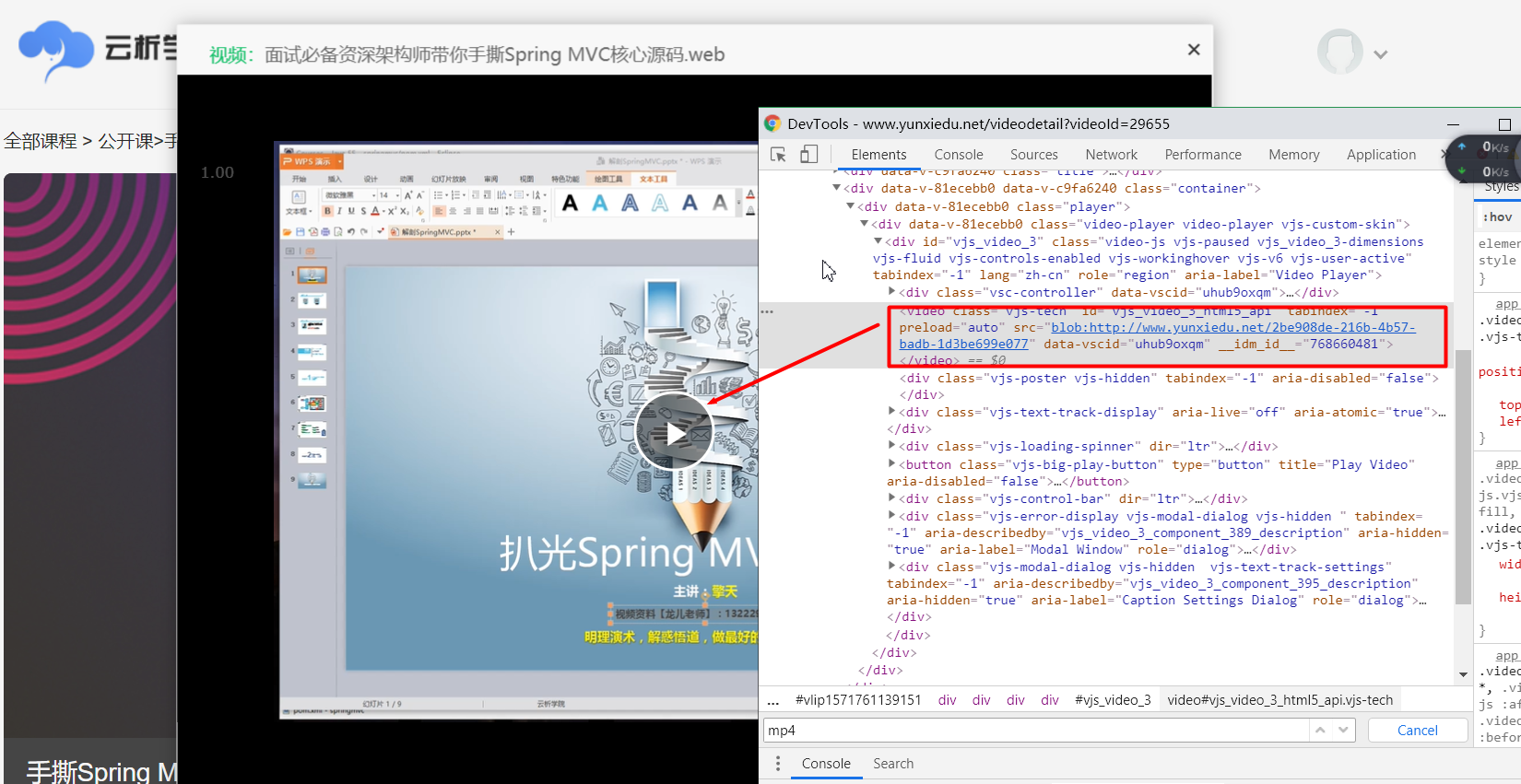Image resolution: width=1521 pixels, height=784 pixels.
Task: Click the selected-node ellipsis gutter icon
Action: [767, 311]
